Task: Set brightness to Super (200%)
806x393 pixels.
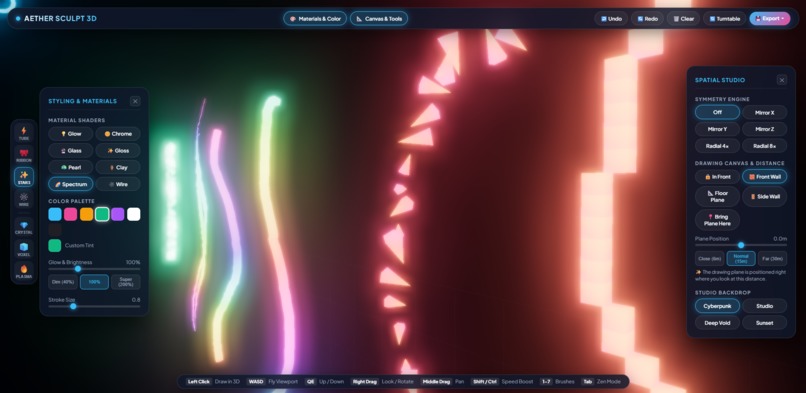Action: point(126,282)
